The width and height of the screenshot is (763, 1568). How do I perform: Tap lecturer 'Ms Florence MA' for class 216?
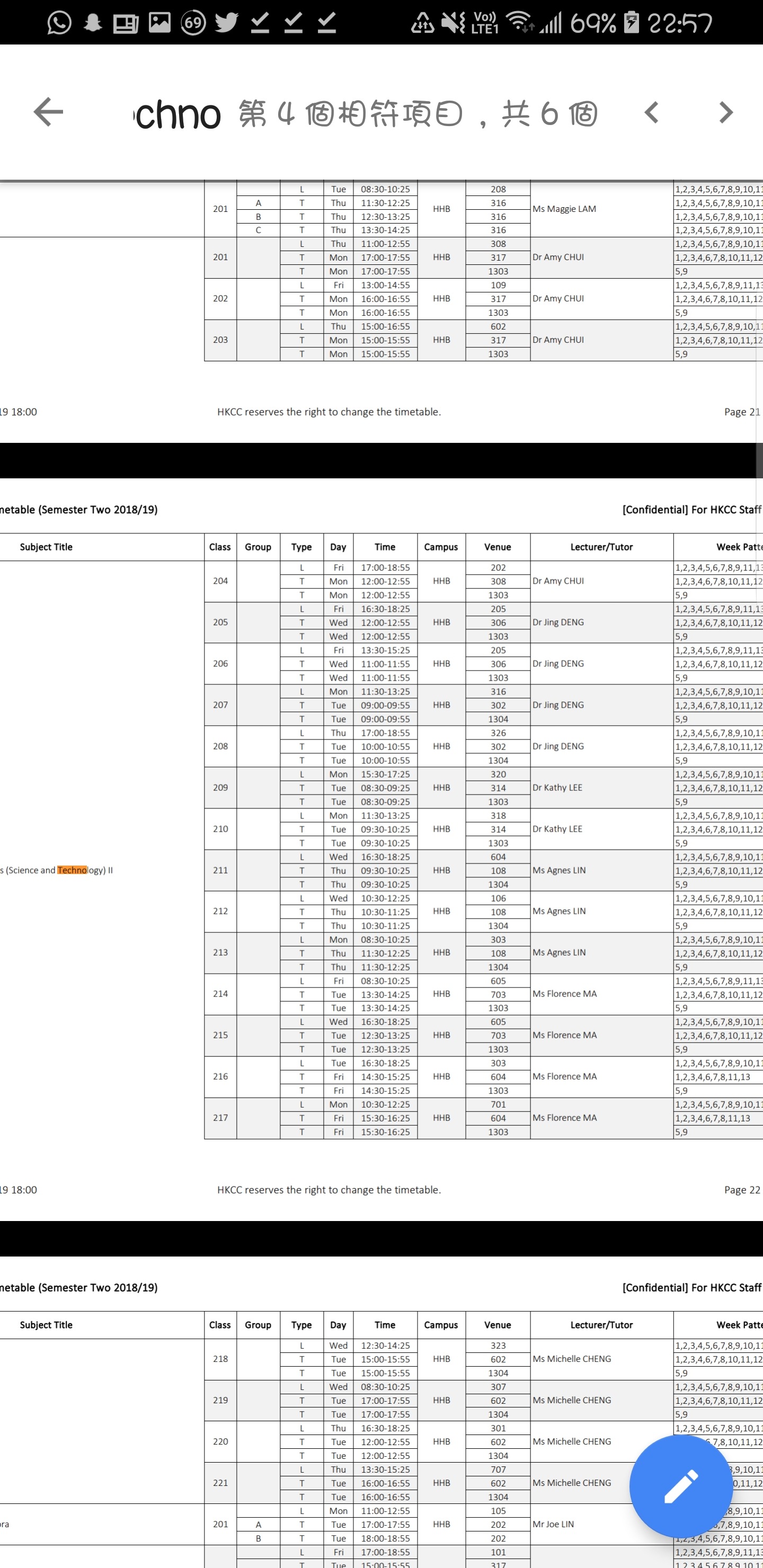pos(564,1077)
